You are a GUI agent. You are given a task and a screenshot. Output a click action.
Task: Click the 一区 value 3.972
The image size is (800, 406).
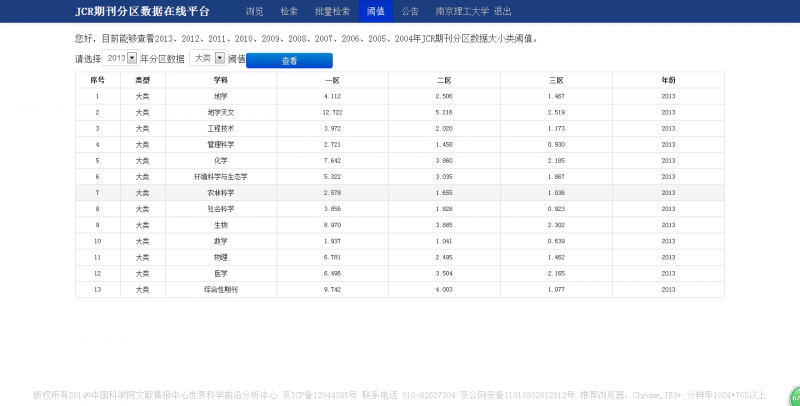coord(332,129)
